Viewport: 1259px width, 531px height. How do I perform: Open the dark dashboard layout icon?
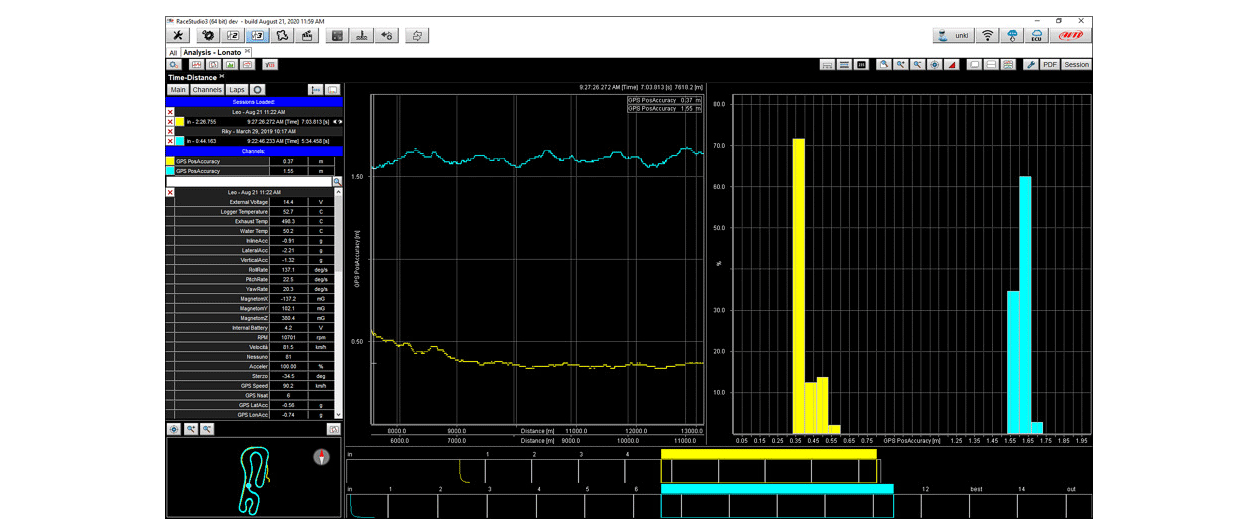(337, 36)
